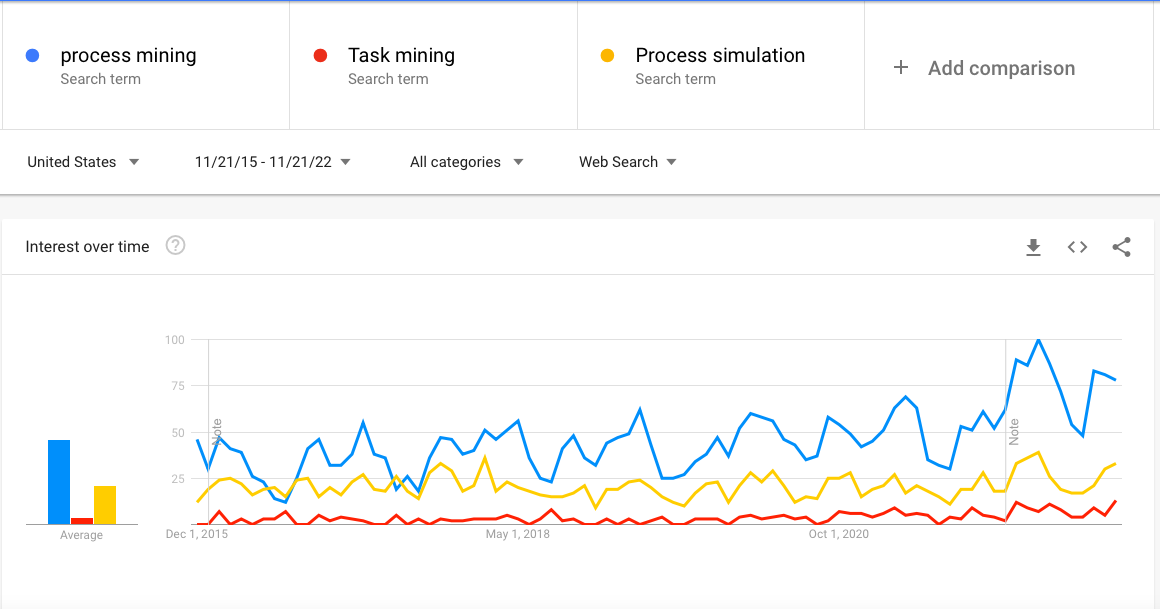Click the Interest over time heading
This screenshot has width=1160, height=609.
point(86,245)
